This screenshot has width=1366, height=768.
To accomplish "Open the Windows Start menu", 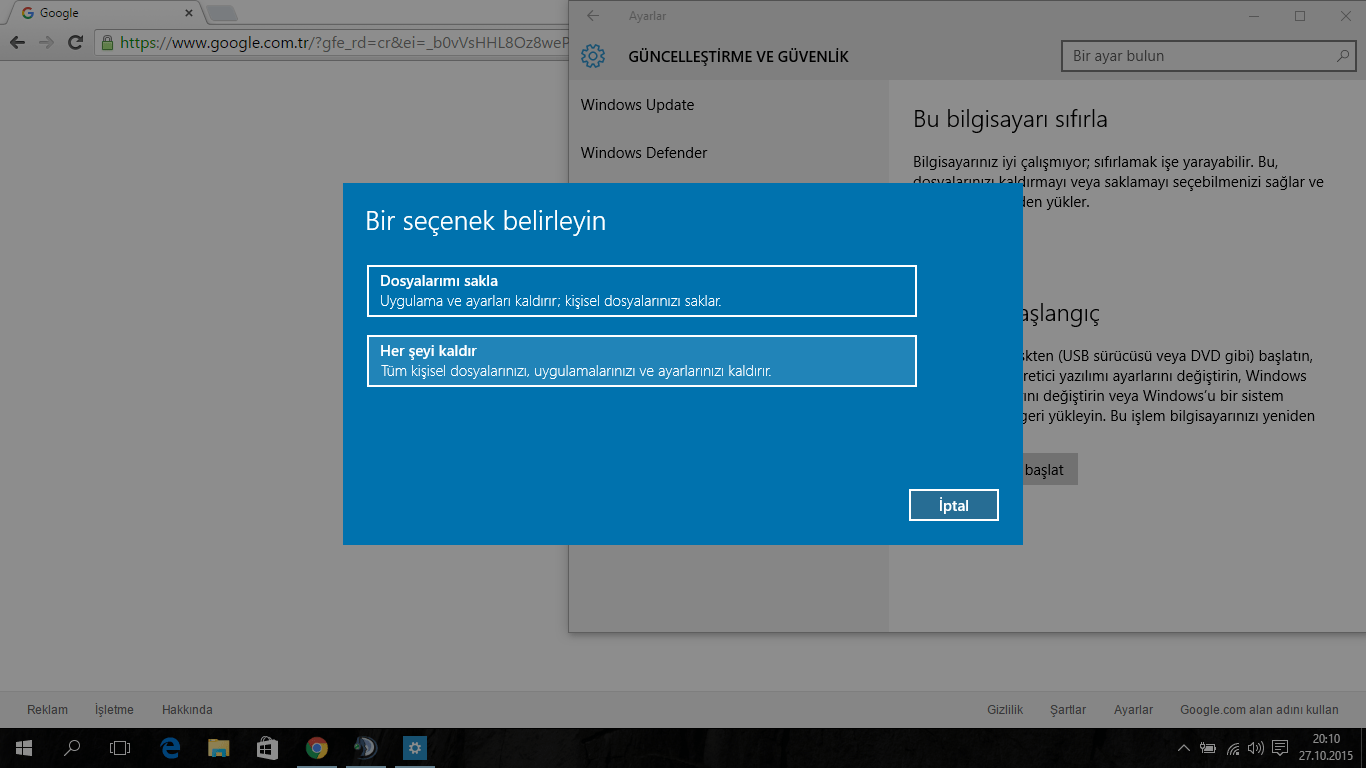I will coord(24,748).
